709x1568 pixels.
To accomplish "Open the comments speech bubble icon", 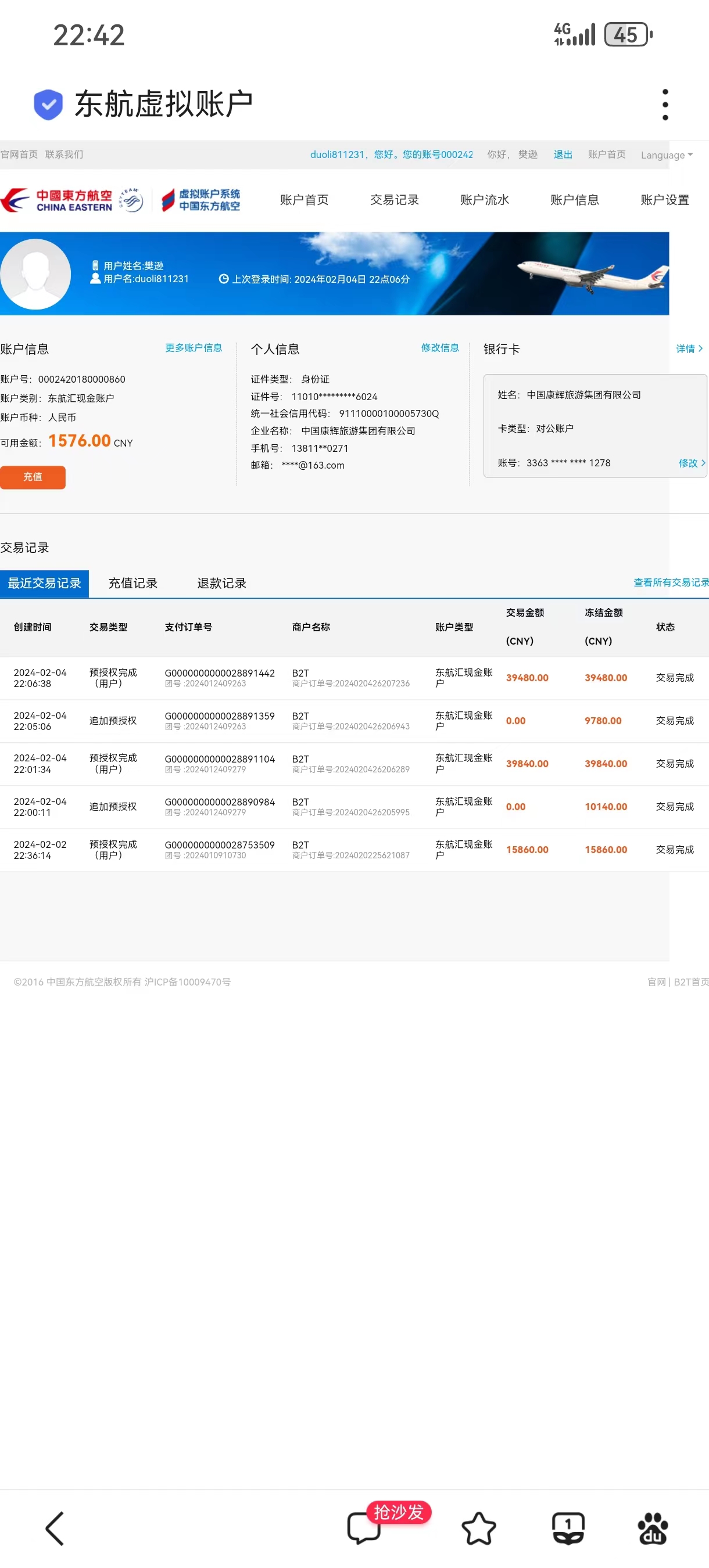I will click(x=364, y=1528).
